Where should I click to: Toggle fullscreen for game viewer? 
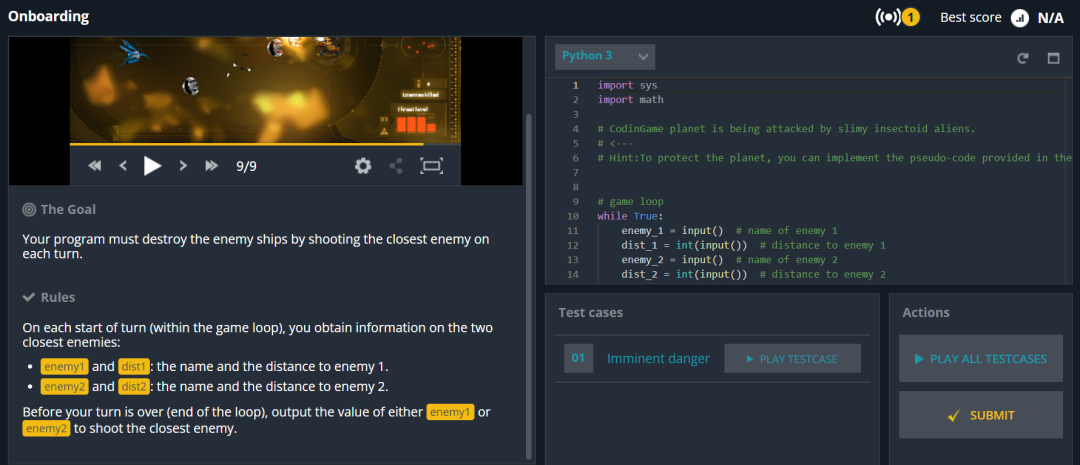coord(431,166)
